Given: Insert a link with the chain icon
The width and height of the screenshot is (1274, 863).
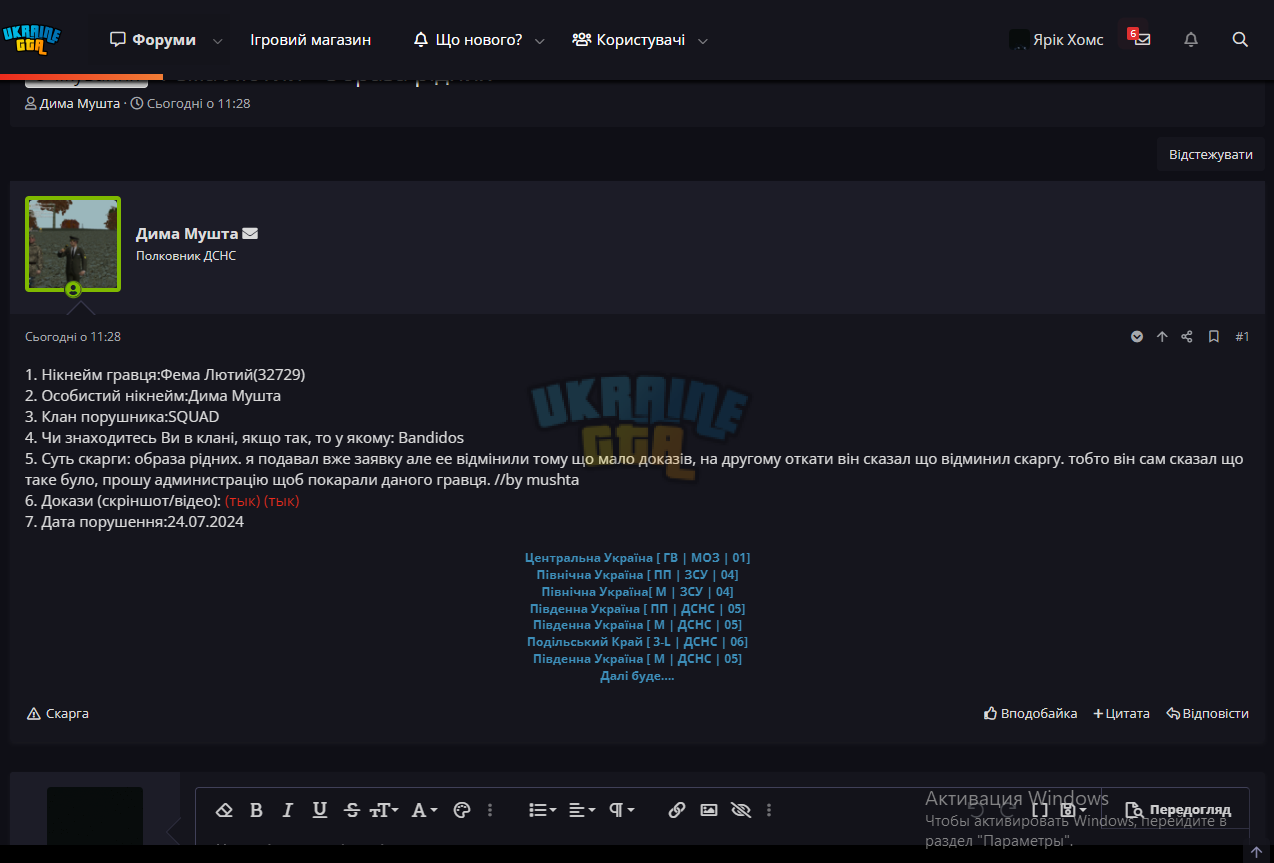Looking at the screenshot, I should (677, 810).
